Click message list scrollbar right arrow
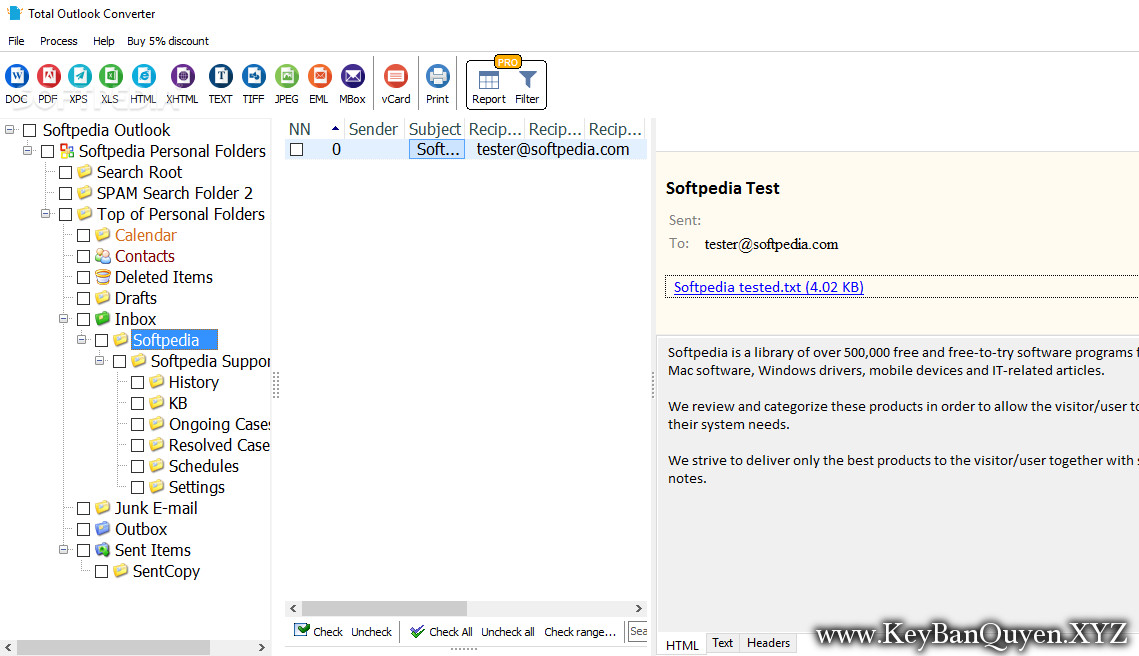 click(639, 608)
